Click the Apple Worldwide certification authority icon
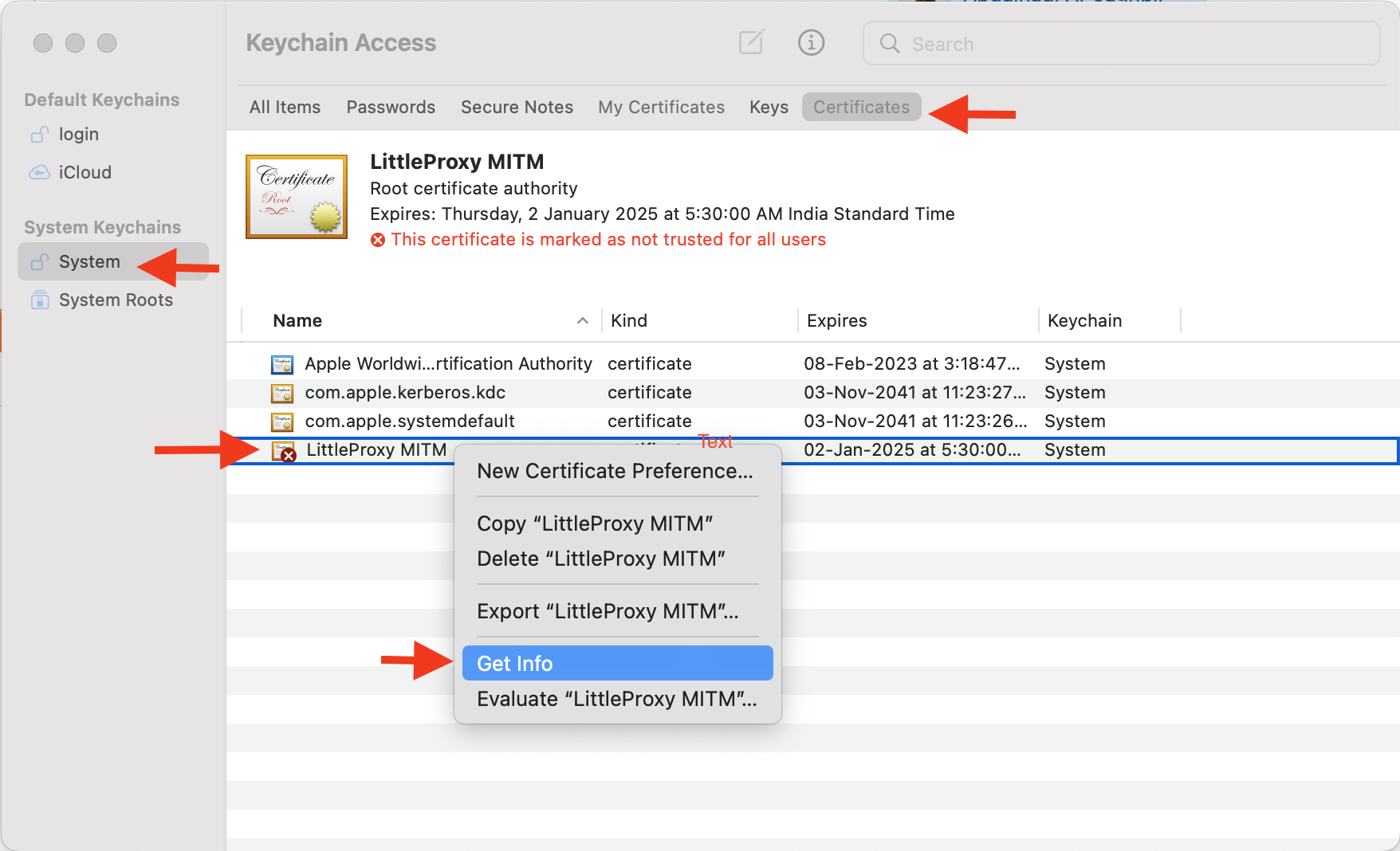 pos(282,364)
